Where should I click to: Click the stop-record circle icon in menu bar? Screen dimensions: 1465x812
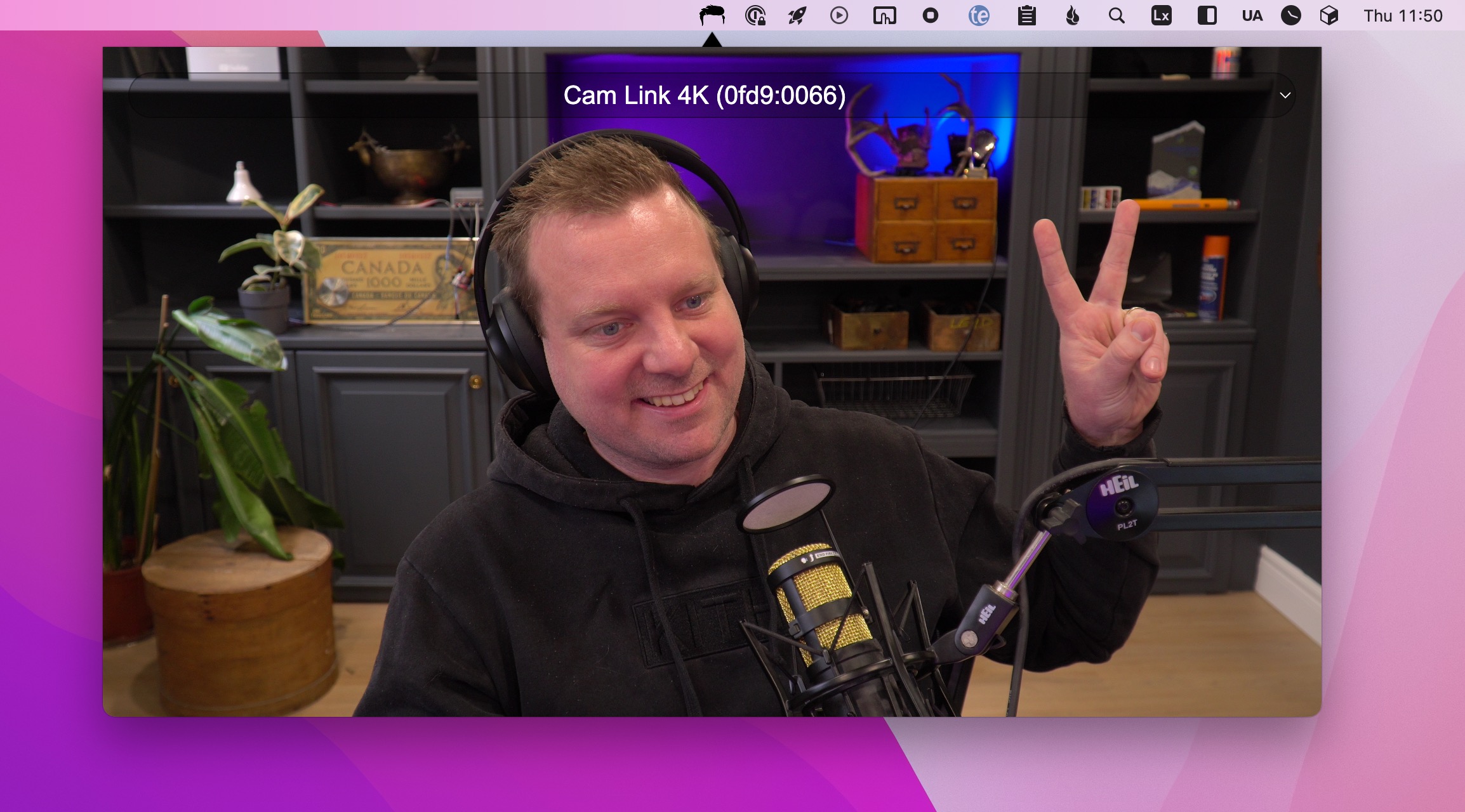point(931,15)
